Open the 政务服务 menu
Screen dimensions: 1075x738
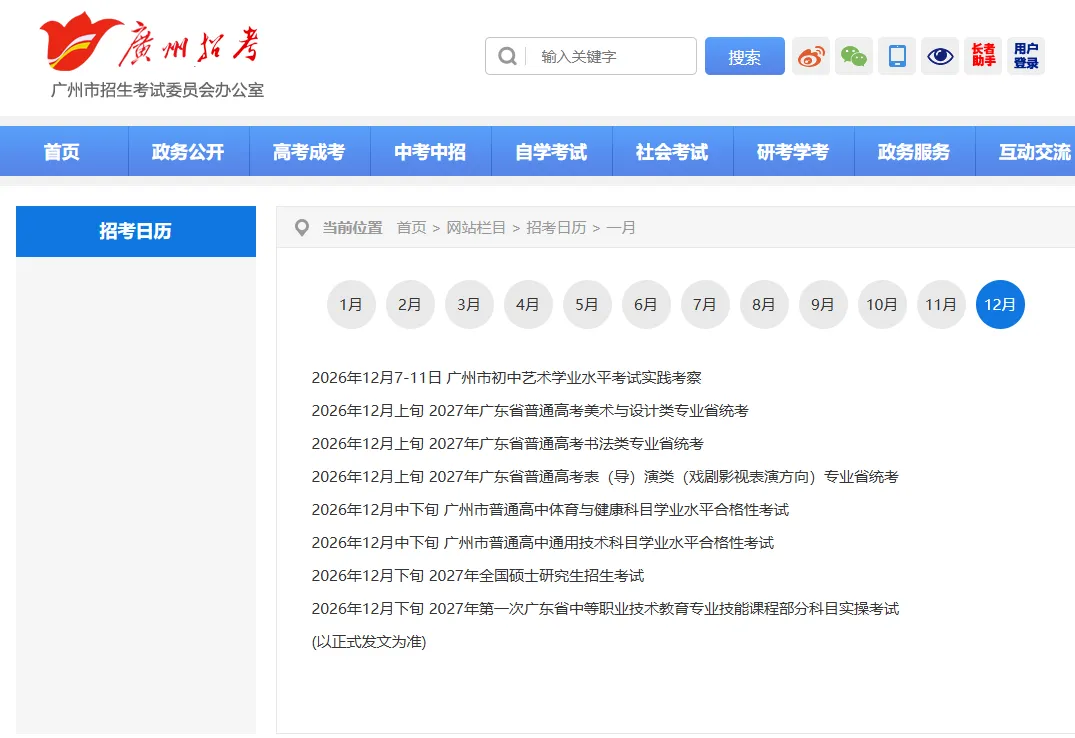point(914,151)
